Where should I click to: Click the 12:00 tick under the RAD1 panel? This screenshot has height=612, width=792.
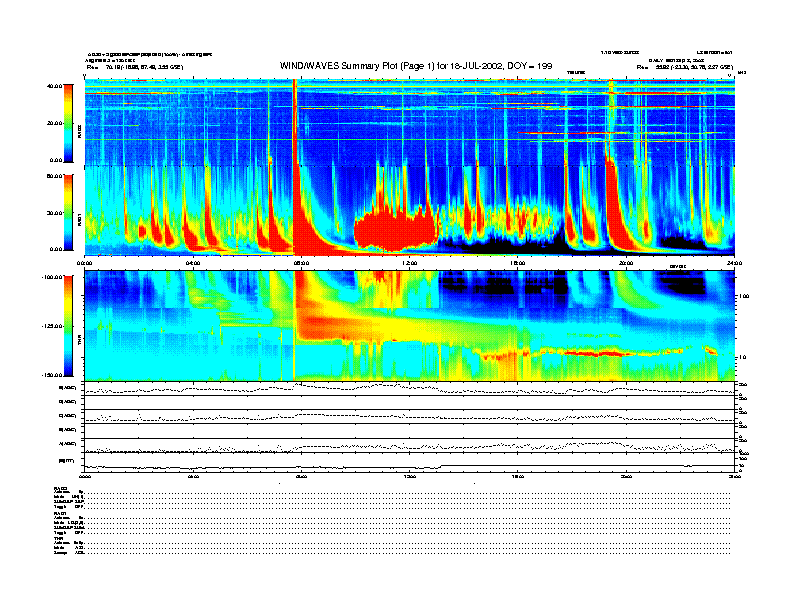410,263
